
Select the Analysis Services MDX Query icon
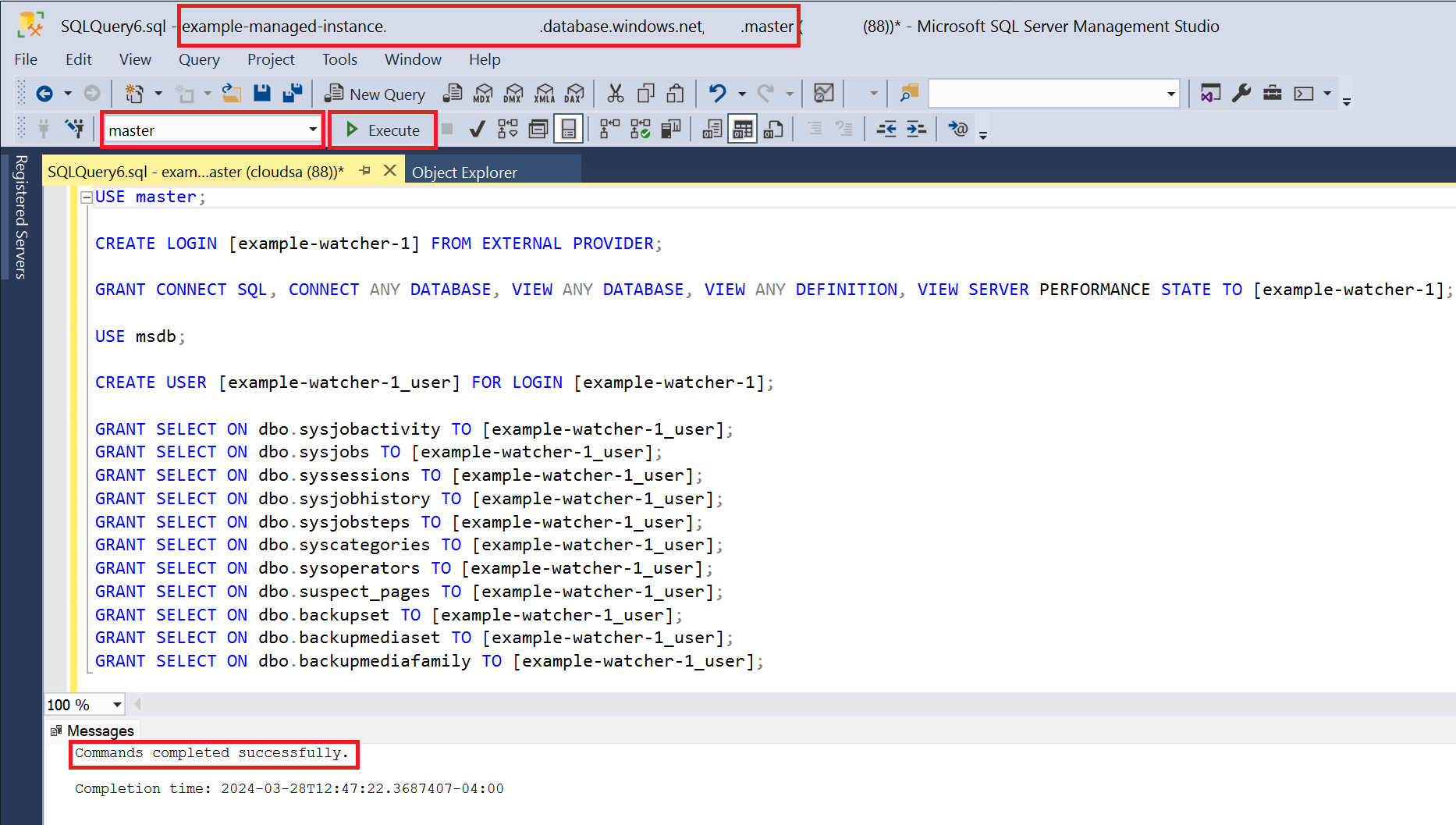[x=483, y=93]
